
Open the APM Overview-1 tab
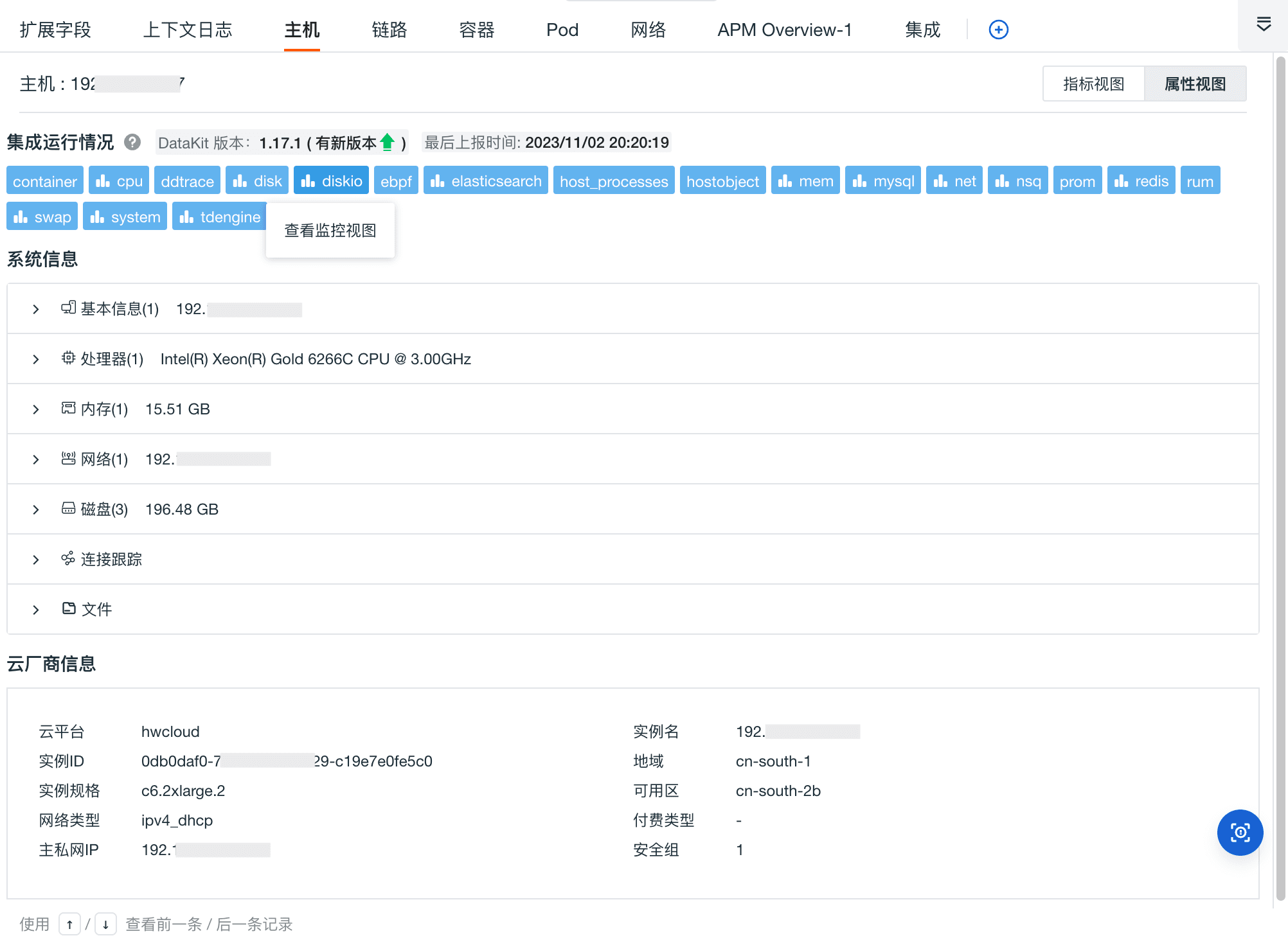784,30
